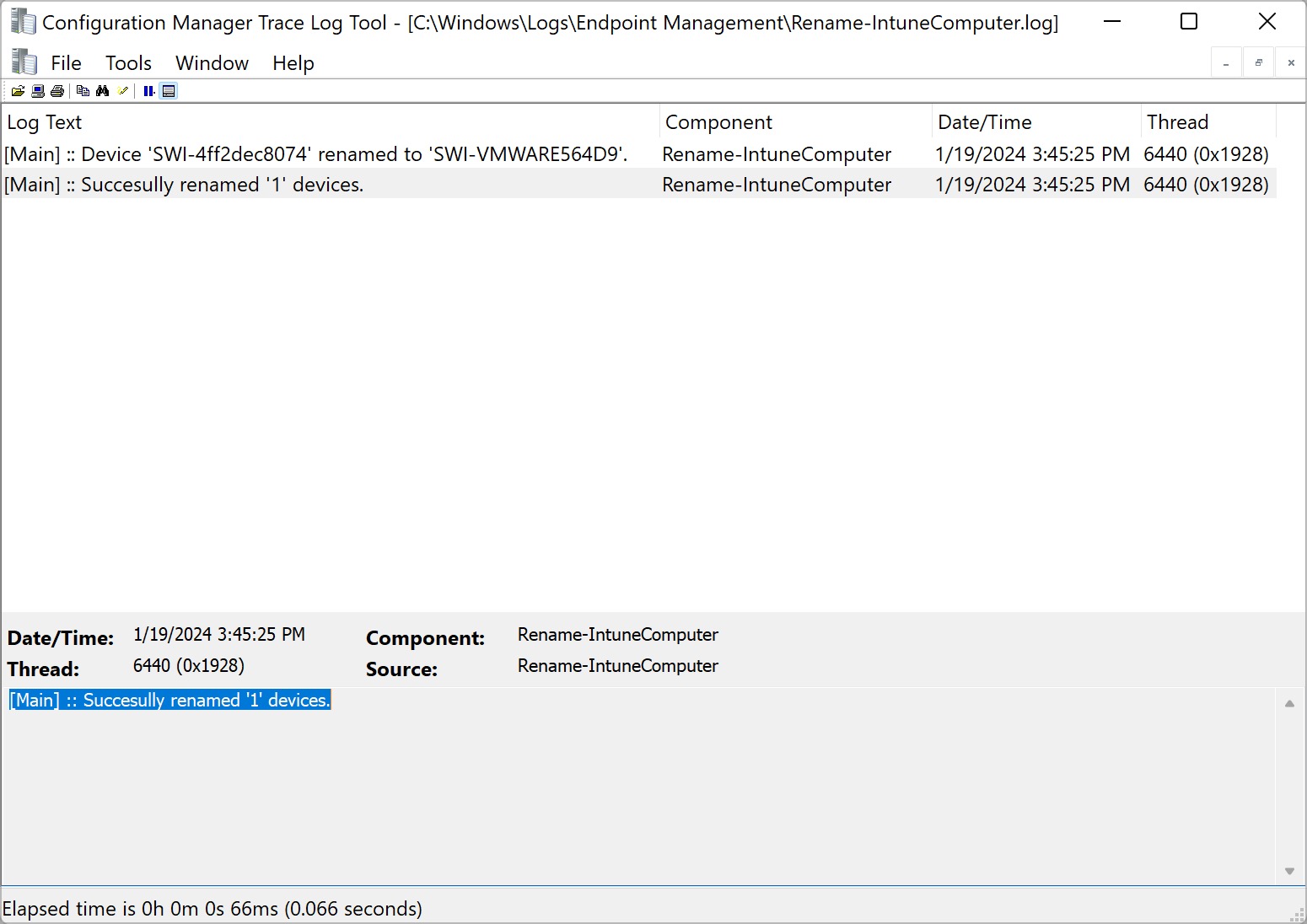The image size is (1307, 924).
Task: Open the Window menu
Action: tap(212, 62)
